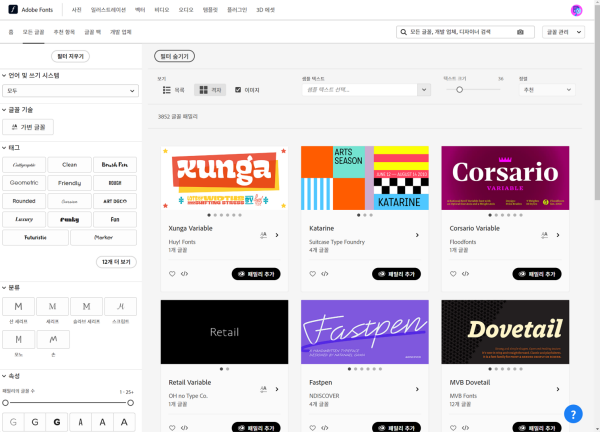Viewport: 600px width, 432px height.
Task: Open the all fonts tab
Action: click(x=33, y=32)
